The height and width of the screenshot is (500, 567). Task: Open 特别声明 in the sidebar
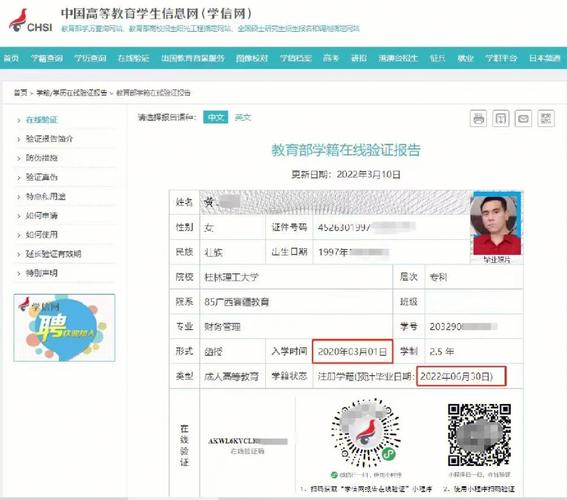point(42,273)
